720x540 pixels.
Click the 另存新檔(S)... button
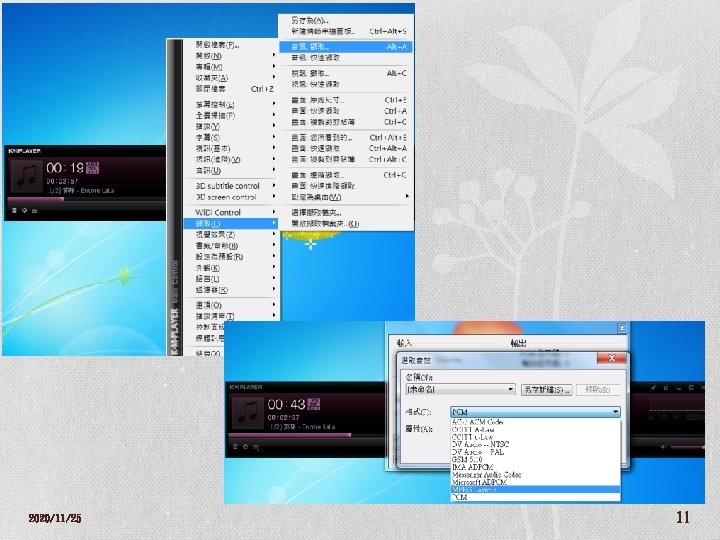click(546, 390)
